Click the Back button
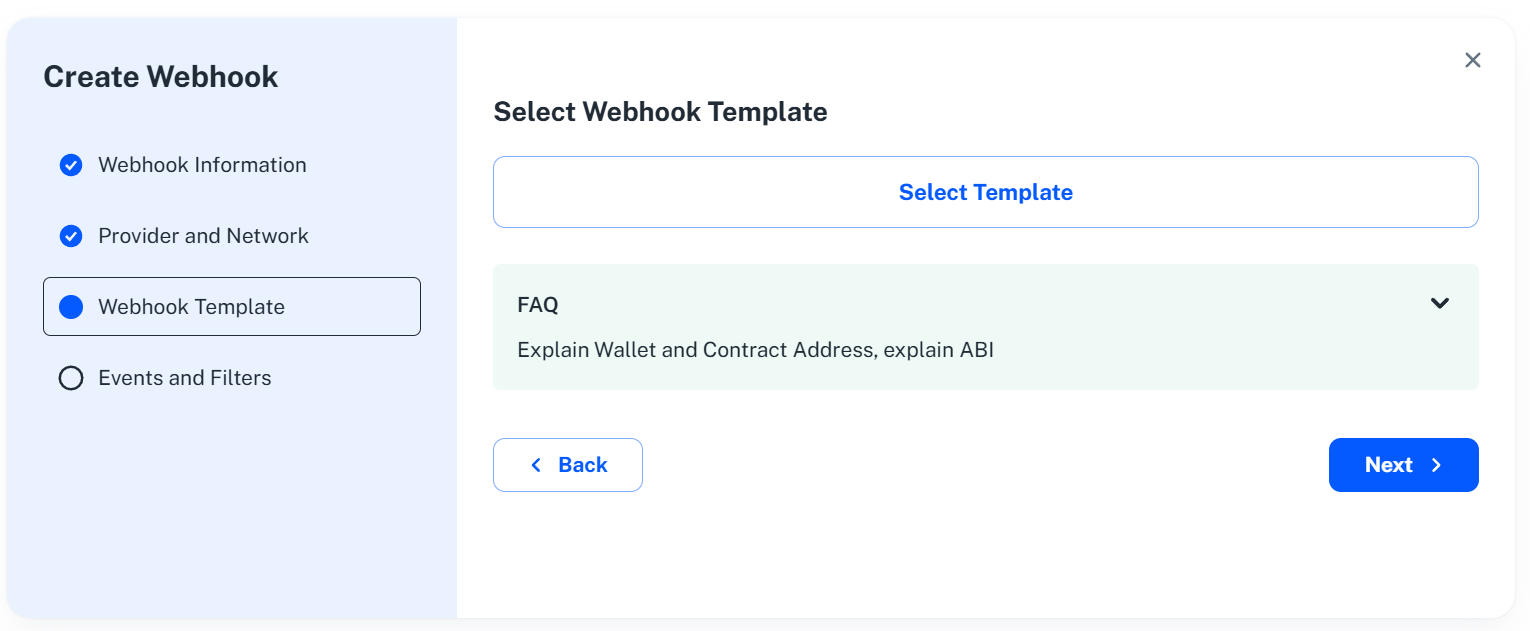The width and height of the screenshot is (1530, 631). (568, 464)
